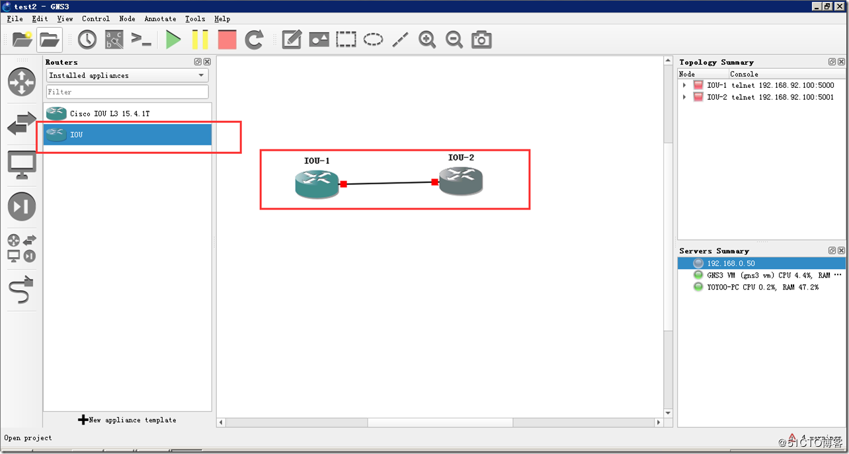Start all devices with green play icon
Screen dimensions: 849x454
pyautogui.click(x=173, y=40)
